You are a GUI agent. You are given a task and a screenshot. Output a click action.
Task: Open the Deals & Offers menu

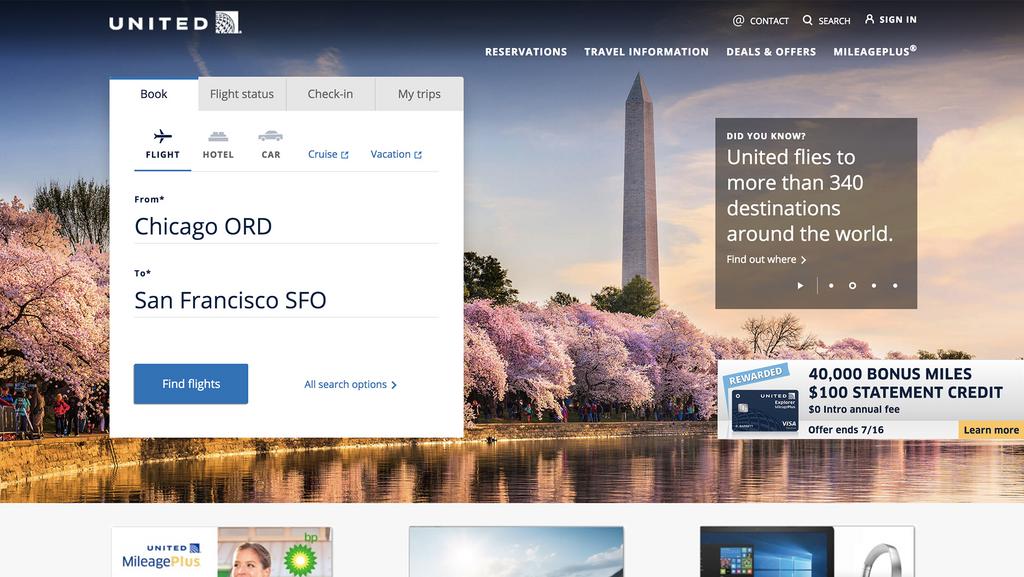pyautogui.click(x=771, y=52)
